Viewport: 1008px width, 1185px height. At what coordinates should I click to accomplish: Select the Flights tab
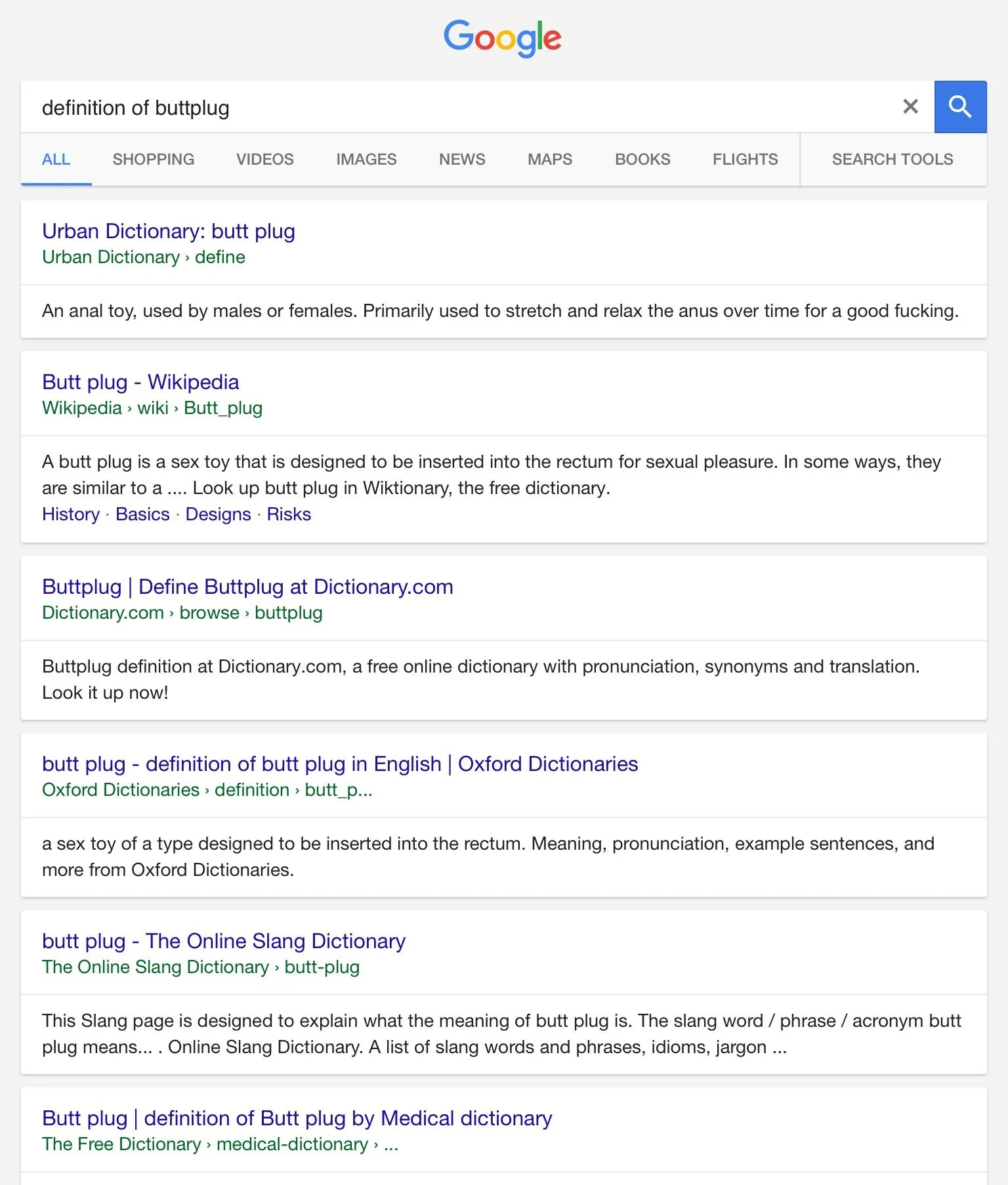pyautogui.click(x=745, y=159)
